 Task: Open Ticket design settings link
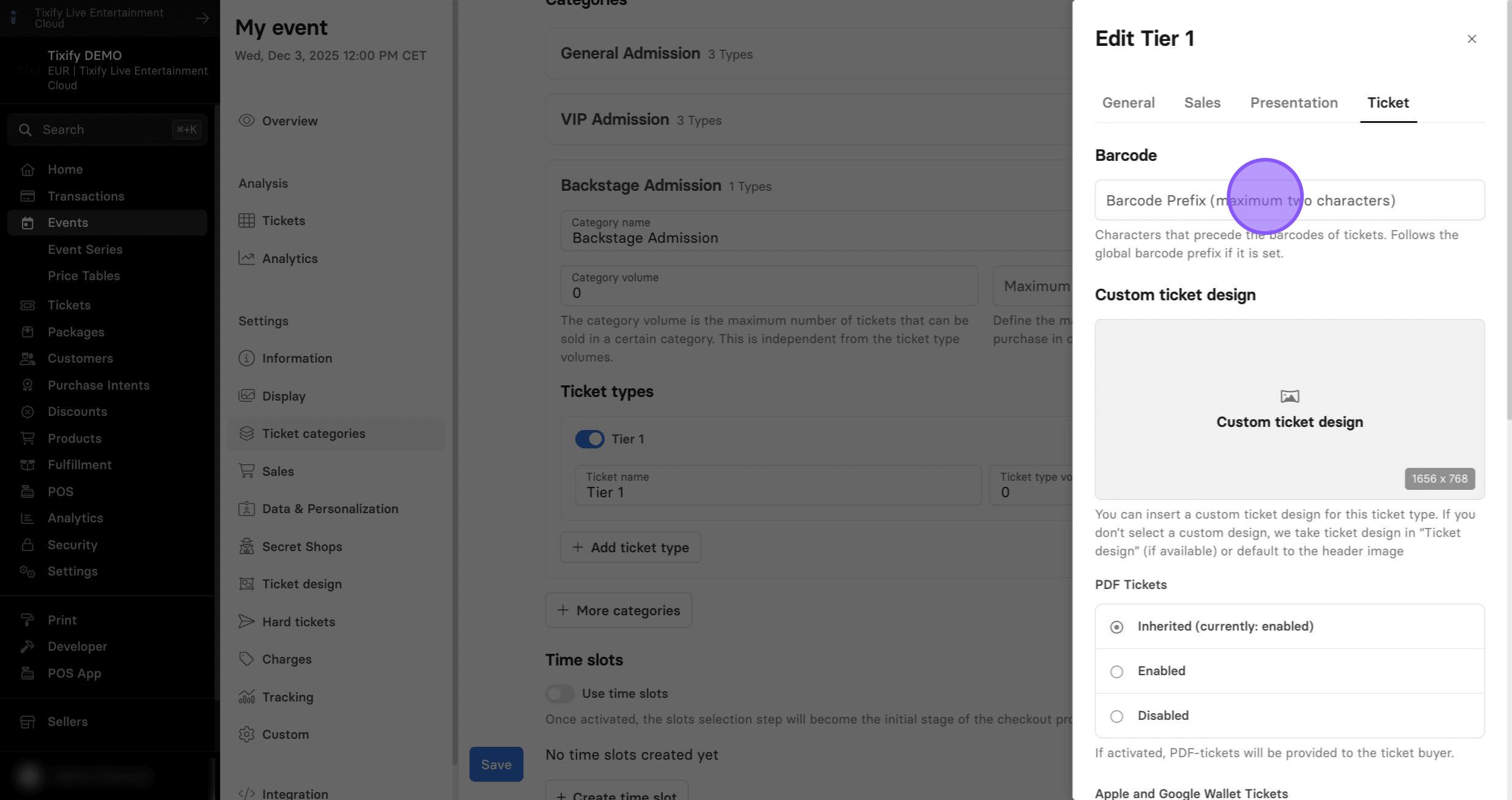pos(302,584)
